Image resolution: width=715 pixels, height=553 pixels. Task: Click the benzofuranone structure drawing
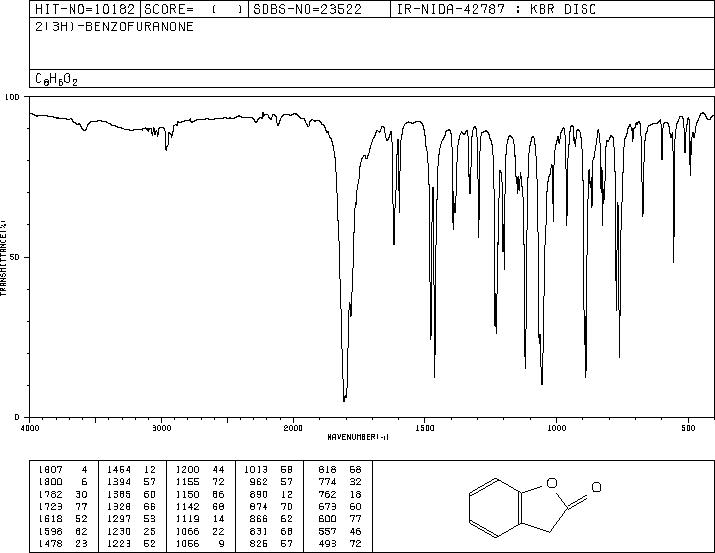[x=535, y=507]
